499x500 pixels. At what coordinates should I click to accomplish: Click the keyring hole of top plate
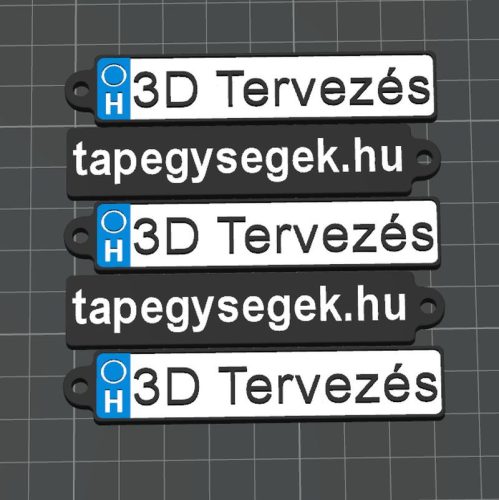(81, 91)
